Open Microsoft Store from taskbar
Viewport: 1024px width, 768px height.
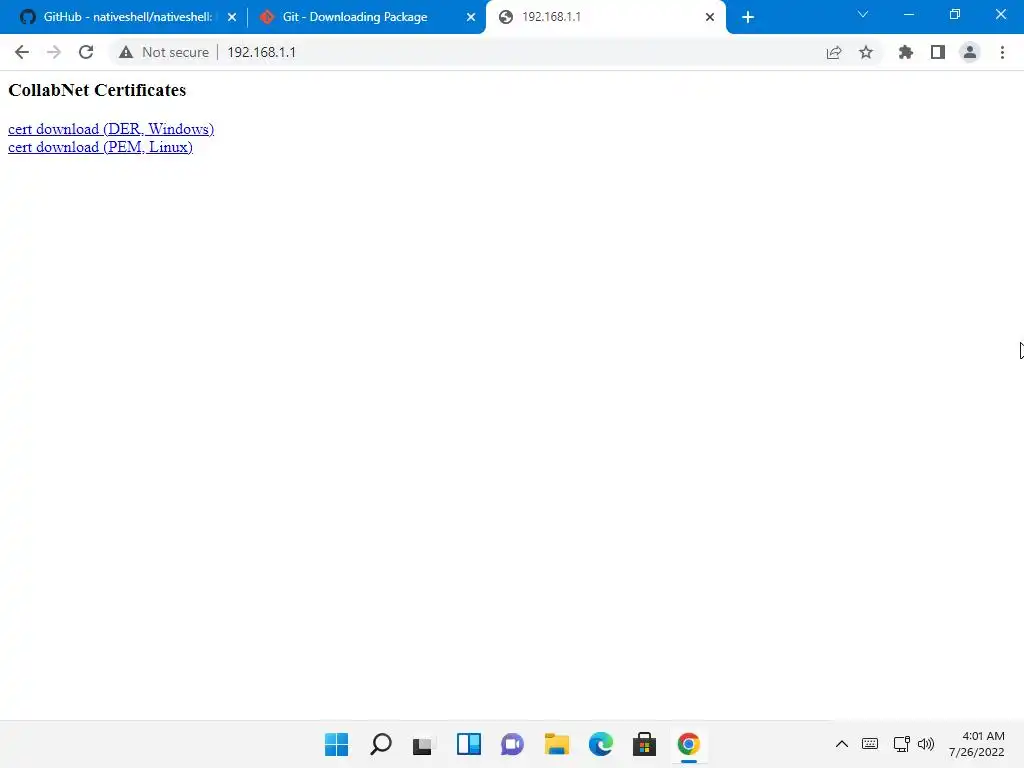(644, 744)
